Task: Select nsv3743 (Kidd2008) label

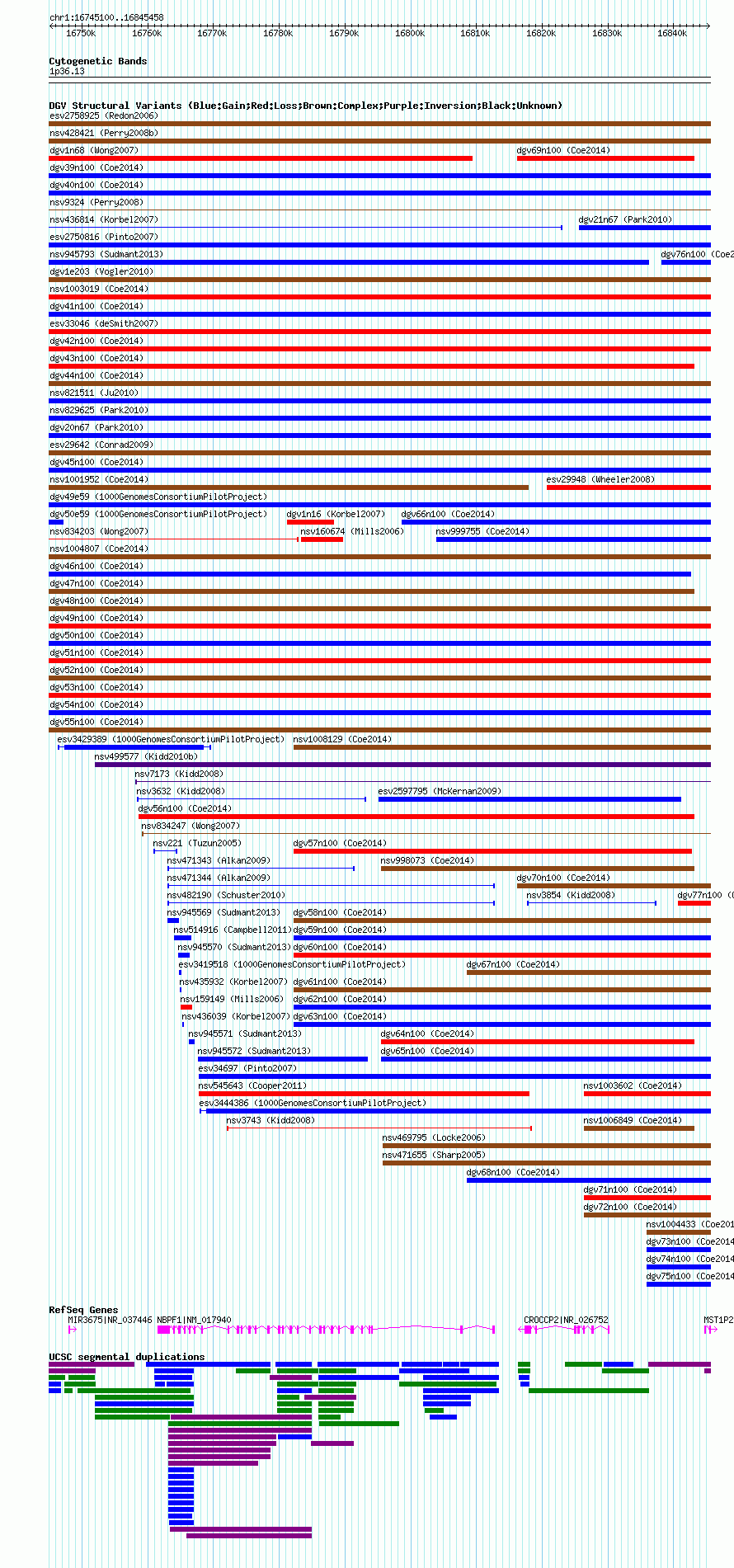Action: pyautogui.click(x=271, y=1120)
